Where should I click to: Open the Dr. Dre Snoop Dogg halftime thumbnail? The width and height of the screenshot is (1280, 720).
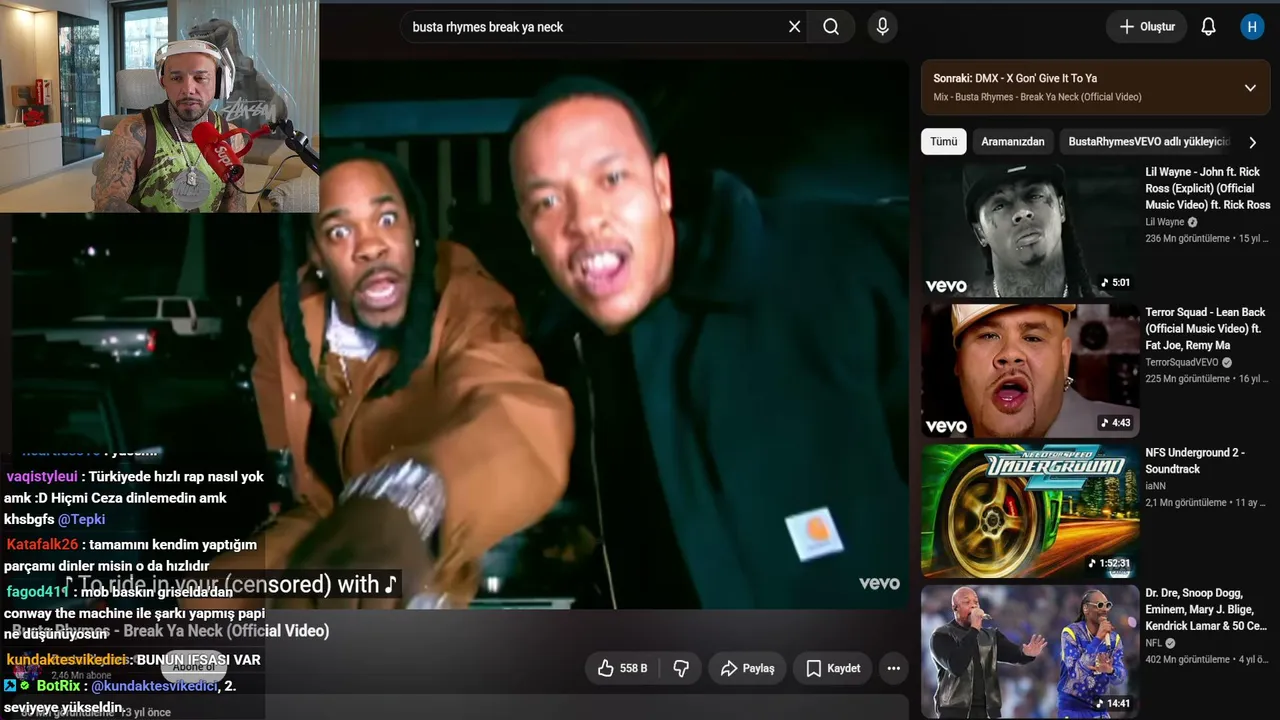(1029, 651)
